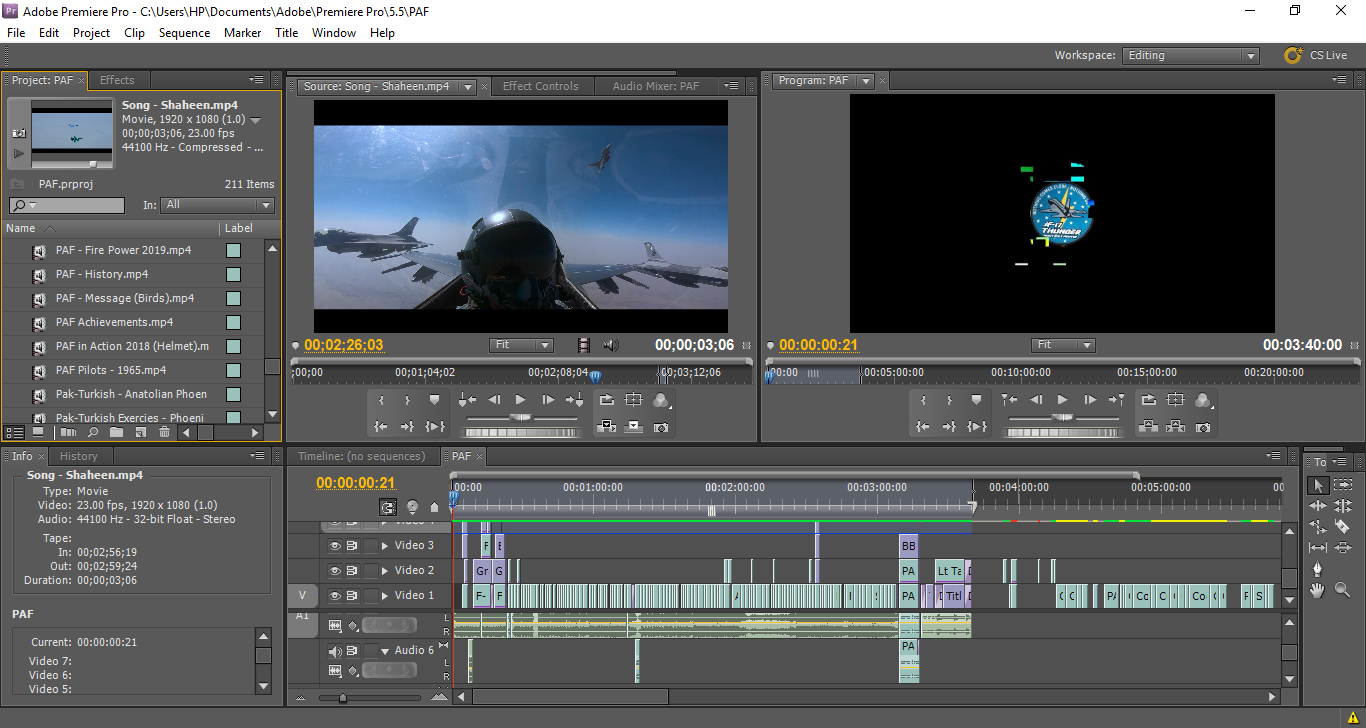Toggle Snap magnet in timeline

[388, 507]
